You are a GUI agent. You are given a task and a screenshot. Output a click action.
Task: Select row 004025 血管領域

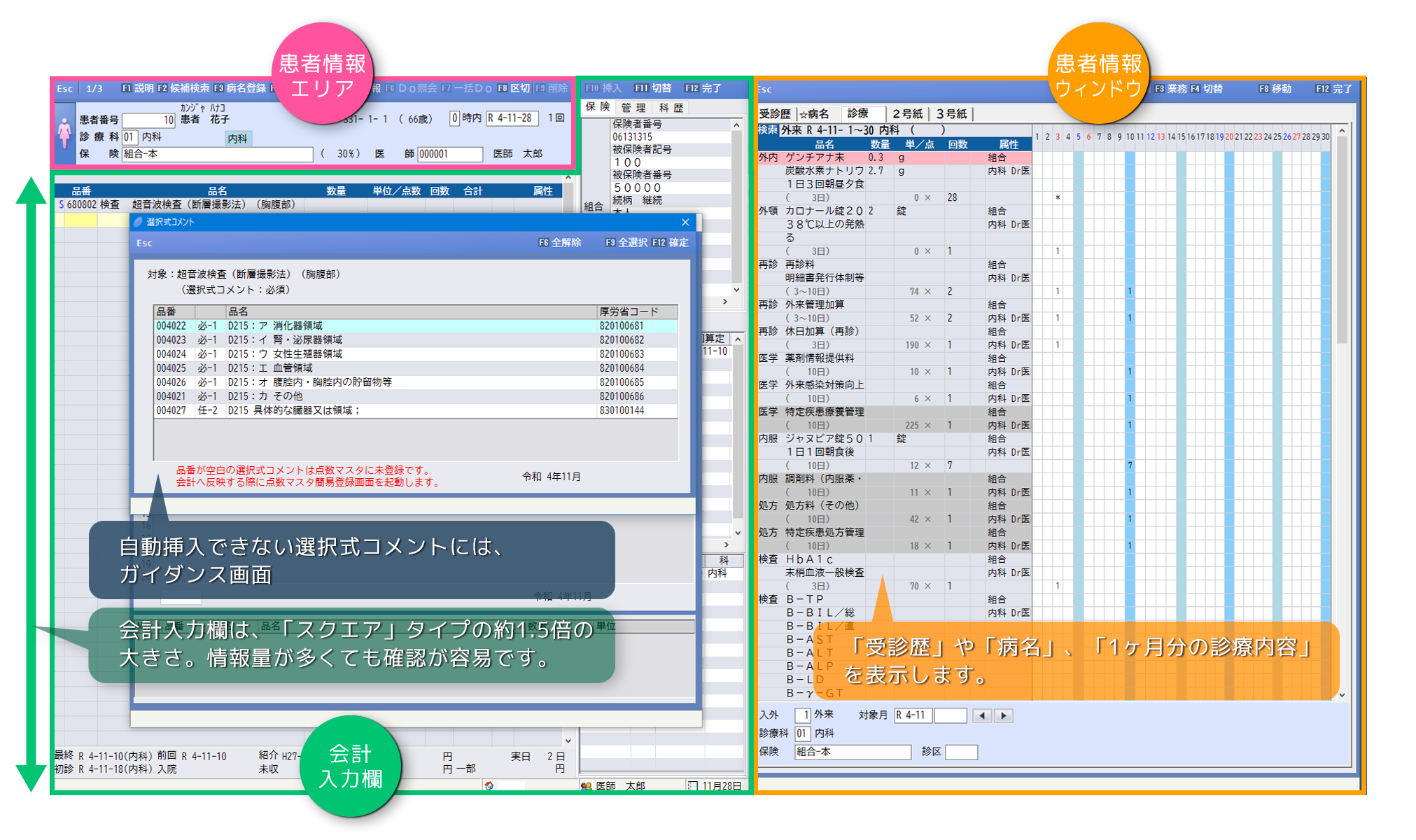(415, 368)
